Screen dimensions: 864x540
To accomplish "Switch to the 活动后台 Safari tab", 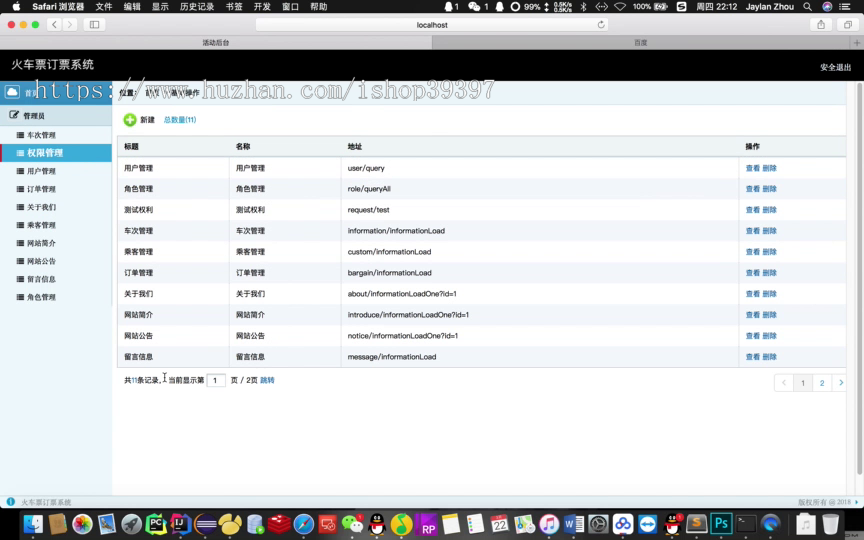I will [x=216, y=42].
